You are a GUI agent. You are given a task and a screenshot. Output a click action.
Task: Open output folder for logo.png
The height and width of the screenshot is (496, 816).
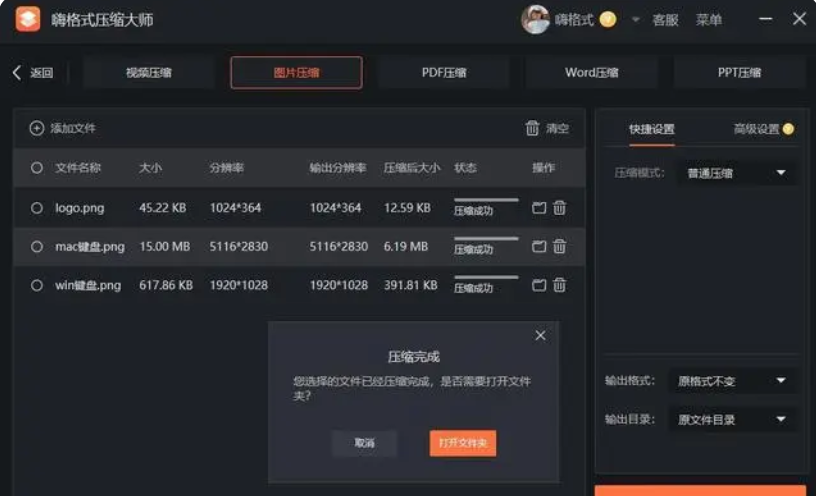pos(539,208)
